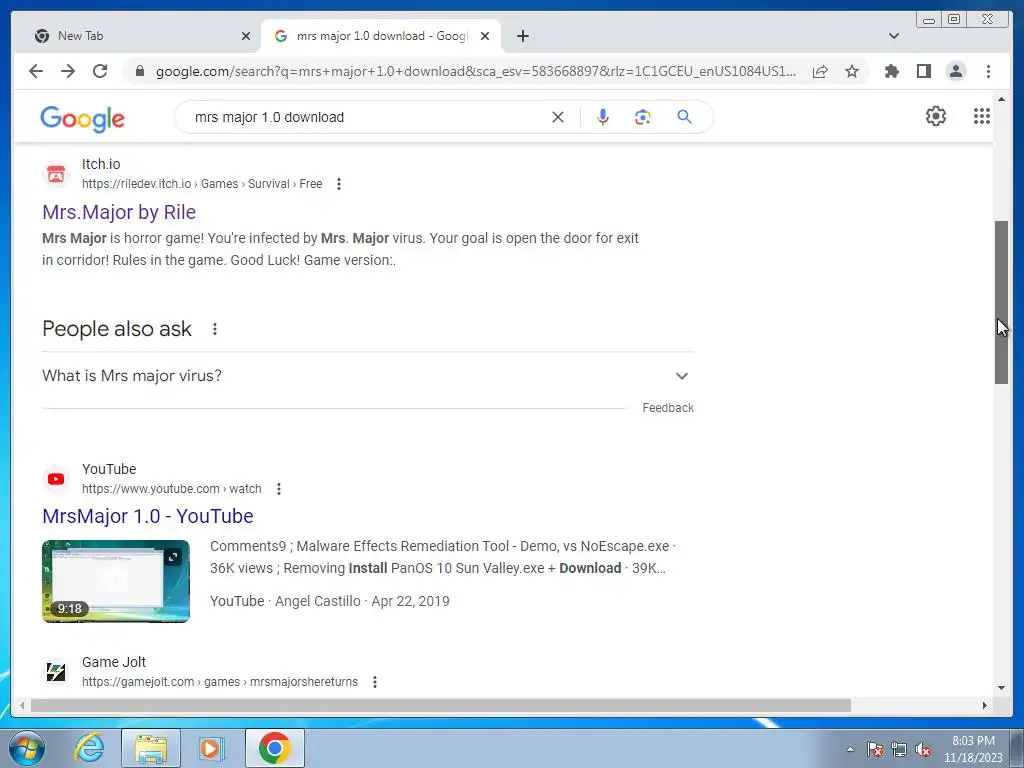This screenshot has height=768, width=1024.
Task: Click the address bar URL
Action: [475, 71]
